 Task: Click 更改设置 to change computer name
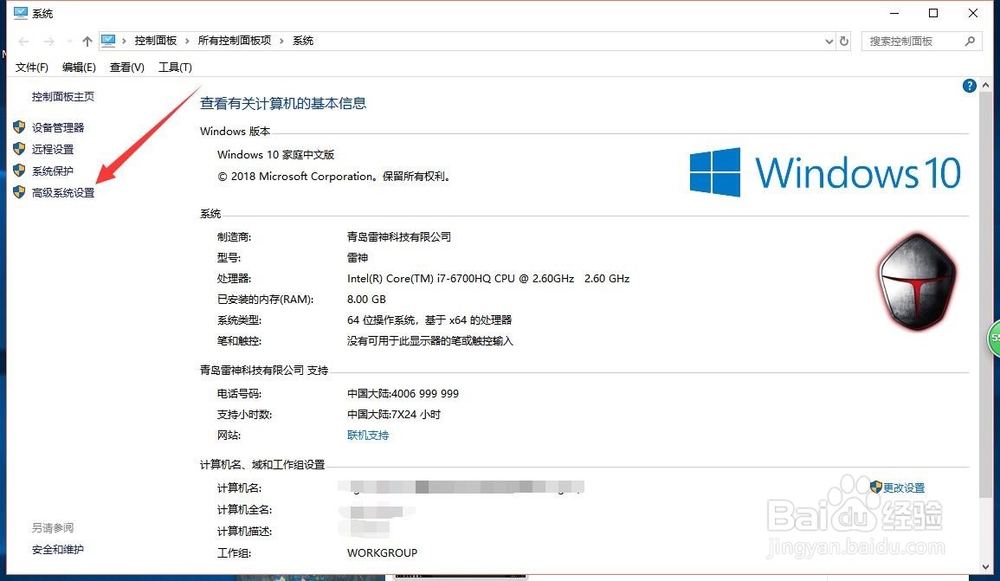904,488
